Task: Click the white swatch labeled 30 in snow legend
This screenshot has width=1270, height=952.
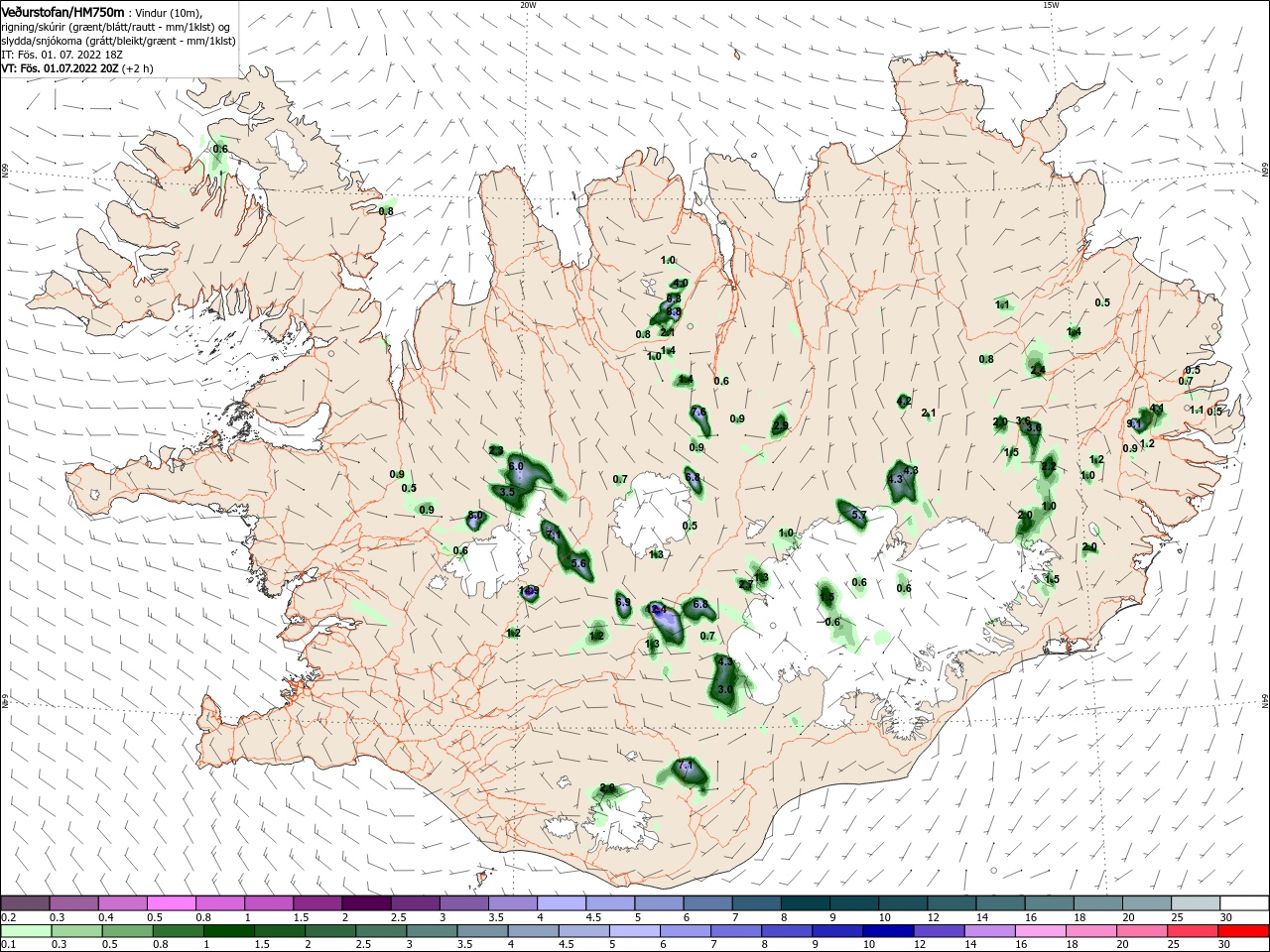Action: pos(1244,902)
